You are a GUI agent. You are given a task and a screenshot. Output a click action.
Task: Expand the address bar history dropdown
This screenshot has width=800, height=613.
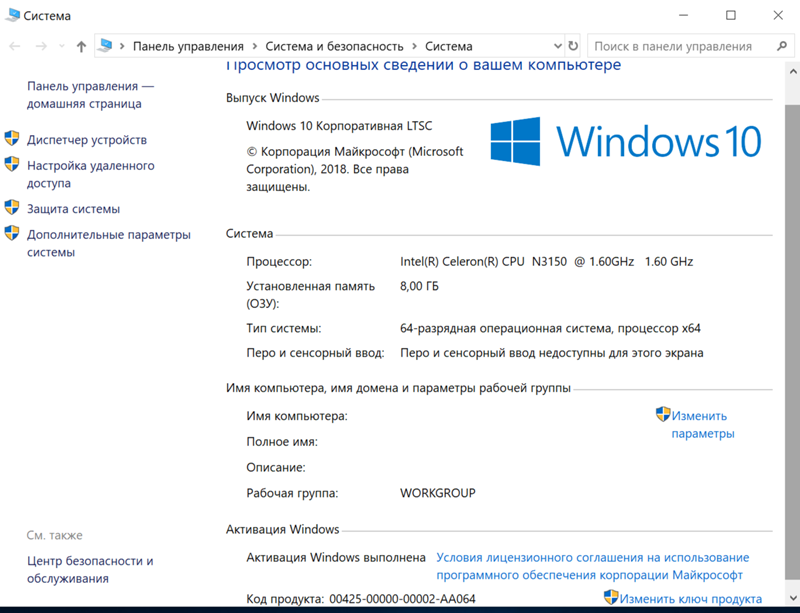pyautogui.click(x=558, y=46)
